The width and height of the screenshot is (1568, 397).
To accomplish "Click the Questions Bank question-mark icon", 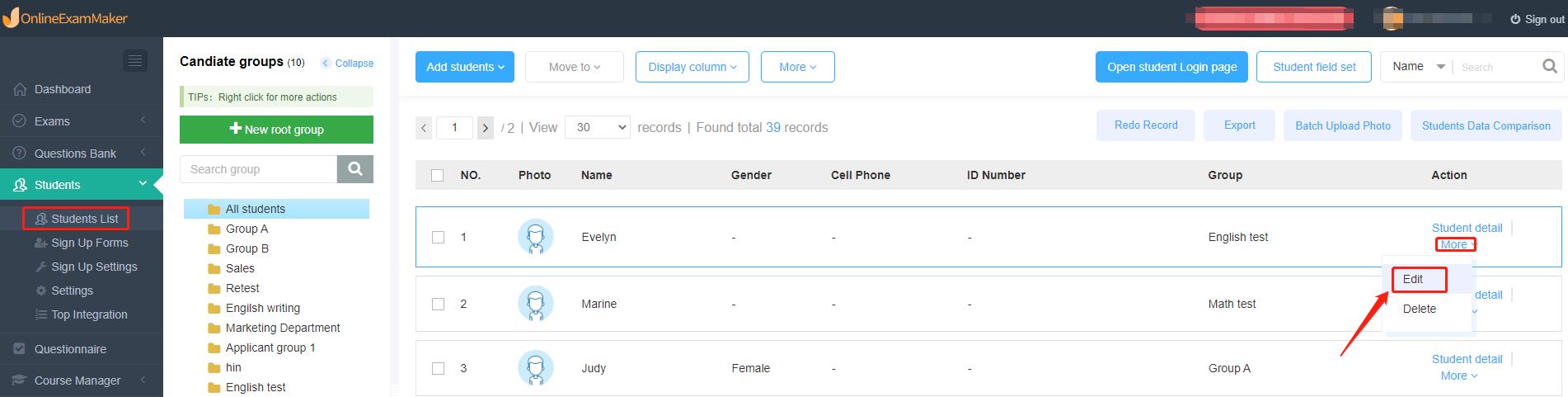I will (20, 154).
